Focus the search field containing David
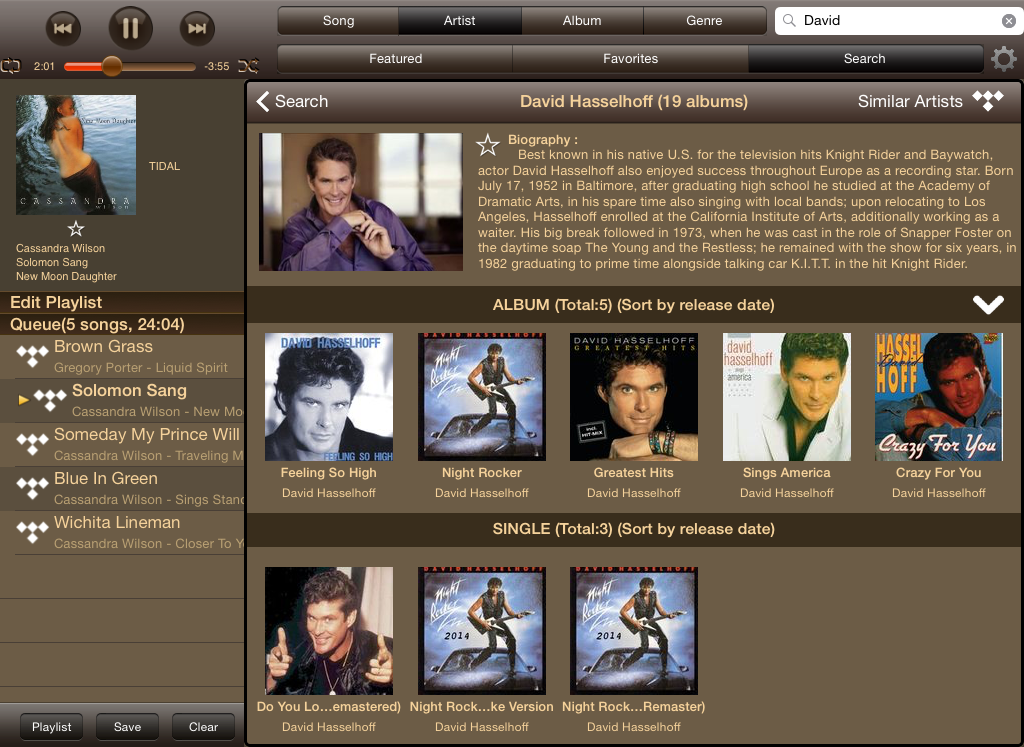 (899, 21)
